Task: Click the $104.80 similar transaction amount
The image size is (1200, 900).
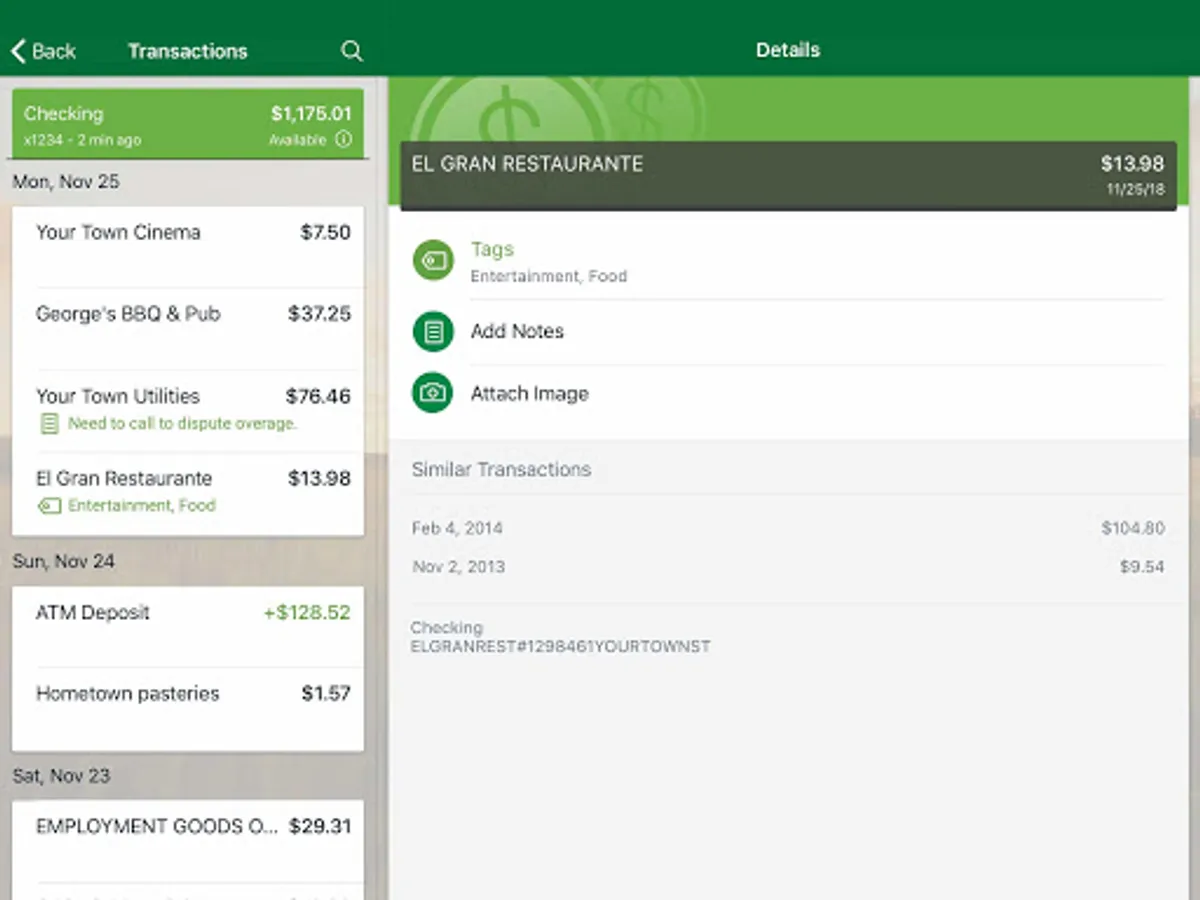Action: tap(1133, 528)
